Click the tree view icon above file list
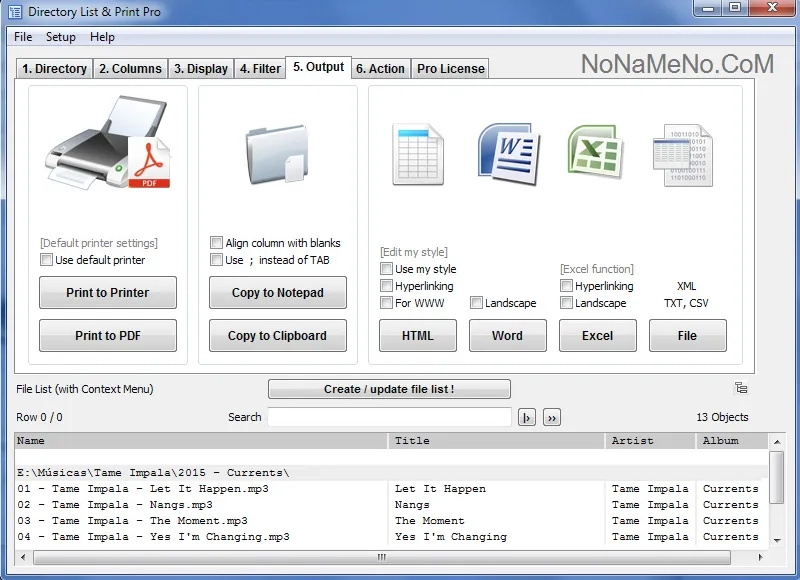This screenshot has width=800, height=580. pos(741,388)
